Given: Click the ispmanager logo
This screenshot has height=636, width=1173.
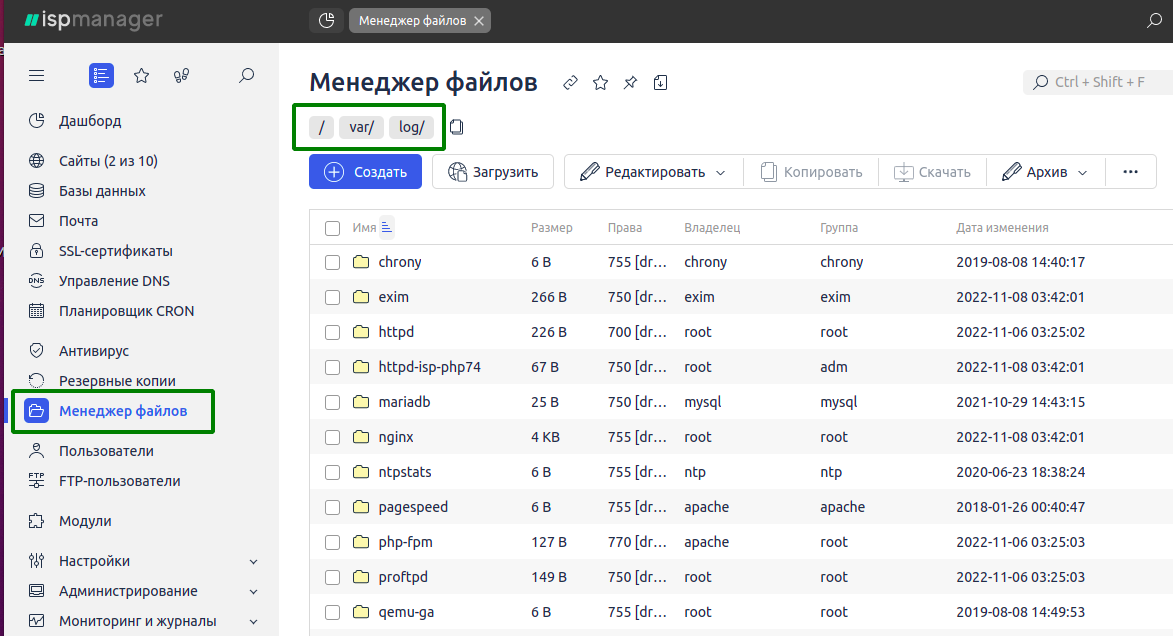Looking at the screenshot, I should (x=94, y=20).
